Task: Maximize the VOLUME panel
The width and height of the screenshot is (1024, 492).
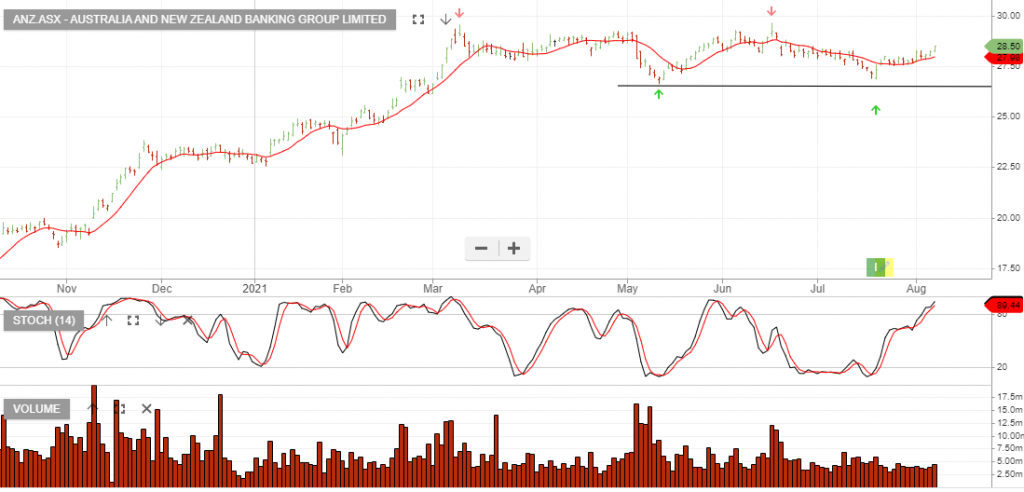Action: tap(119, 409)
